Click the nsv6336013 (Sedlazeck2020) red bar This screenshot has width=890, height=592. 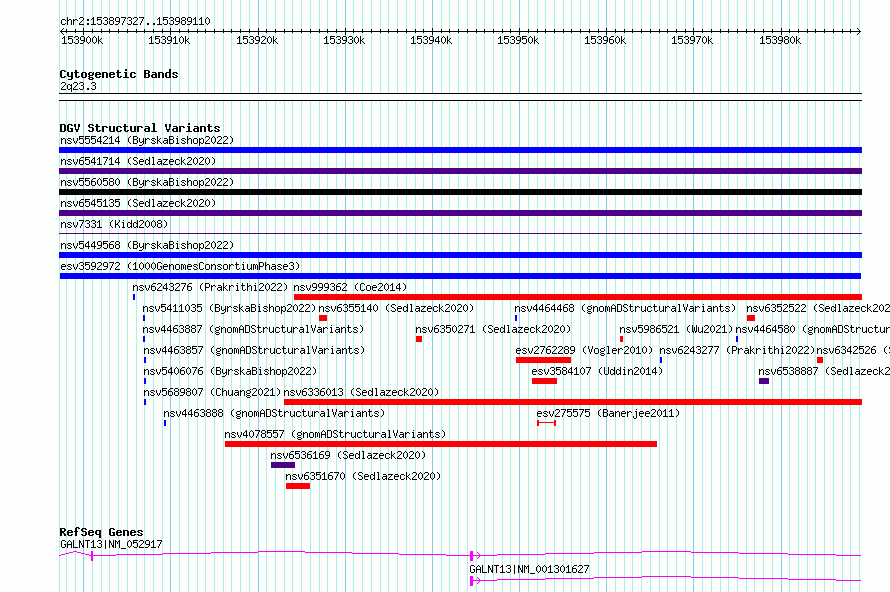(x=573, y=402)
